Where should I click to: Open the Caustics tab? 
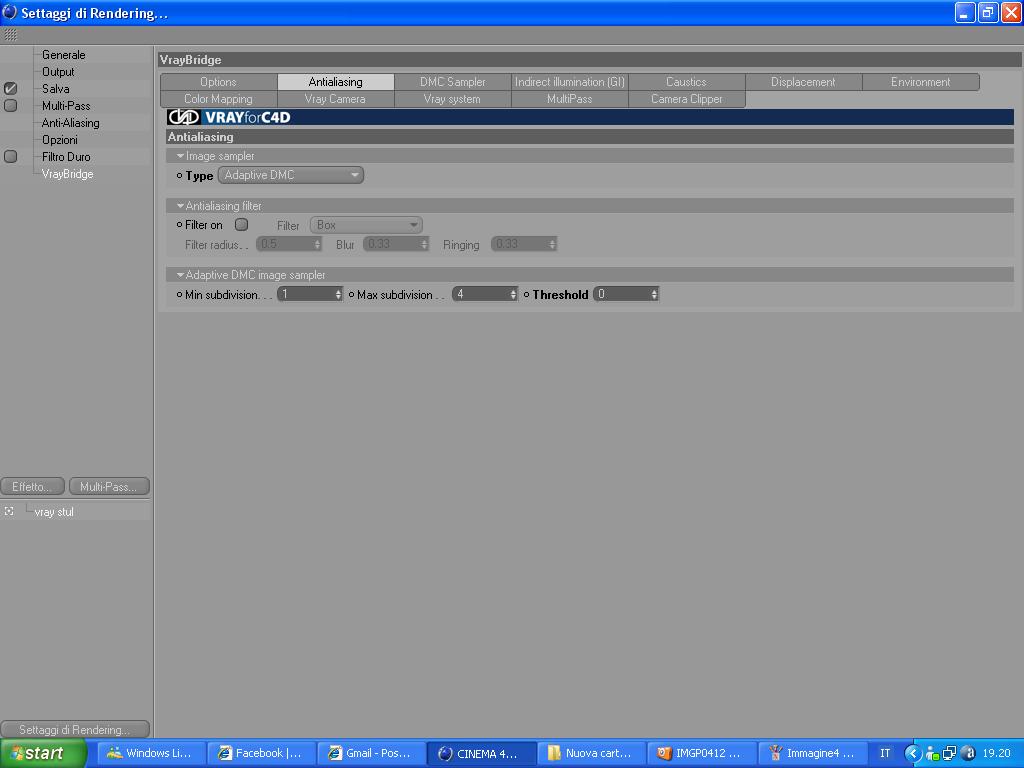(686, 82)
